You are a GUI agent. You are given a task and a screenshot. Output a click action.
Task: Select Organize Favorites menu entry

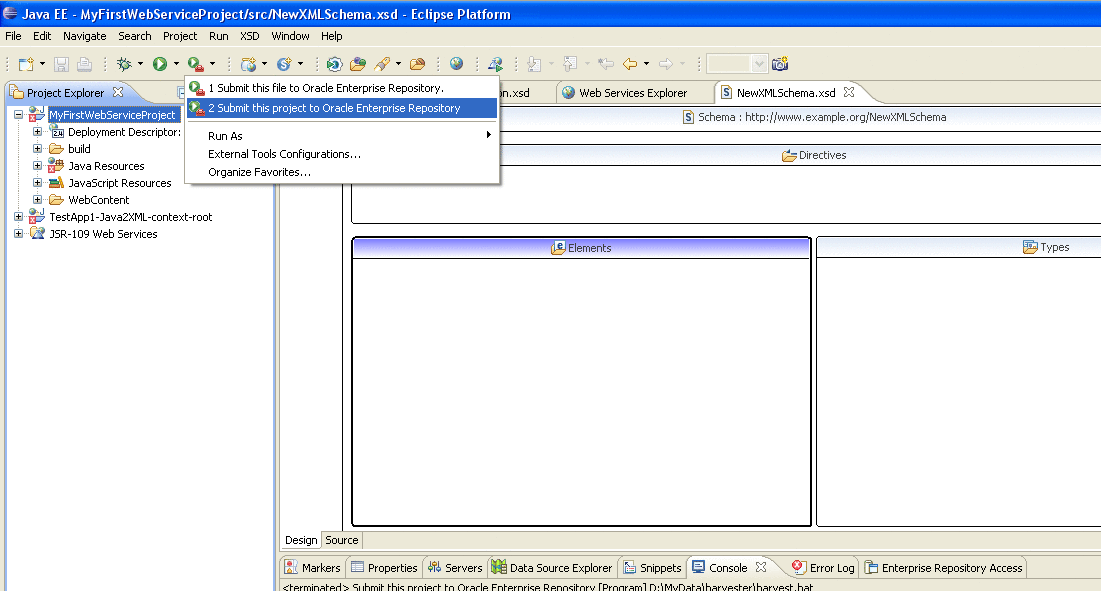click(x=343, y=172)
